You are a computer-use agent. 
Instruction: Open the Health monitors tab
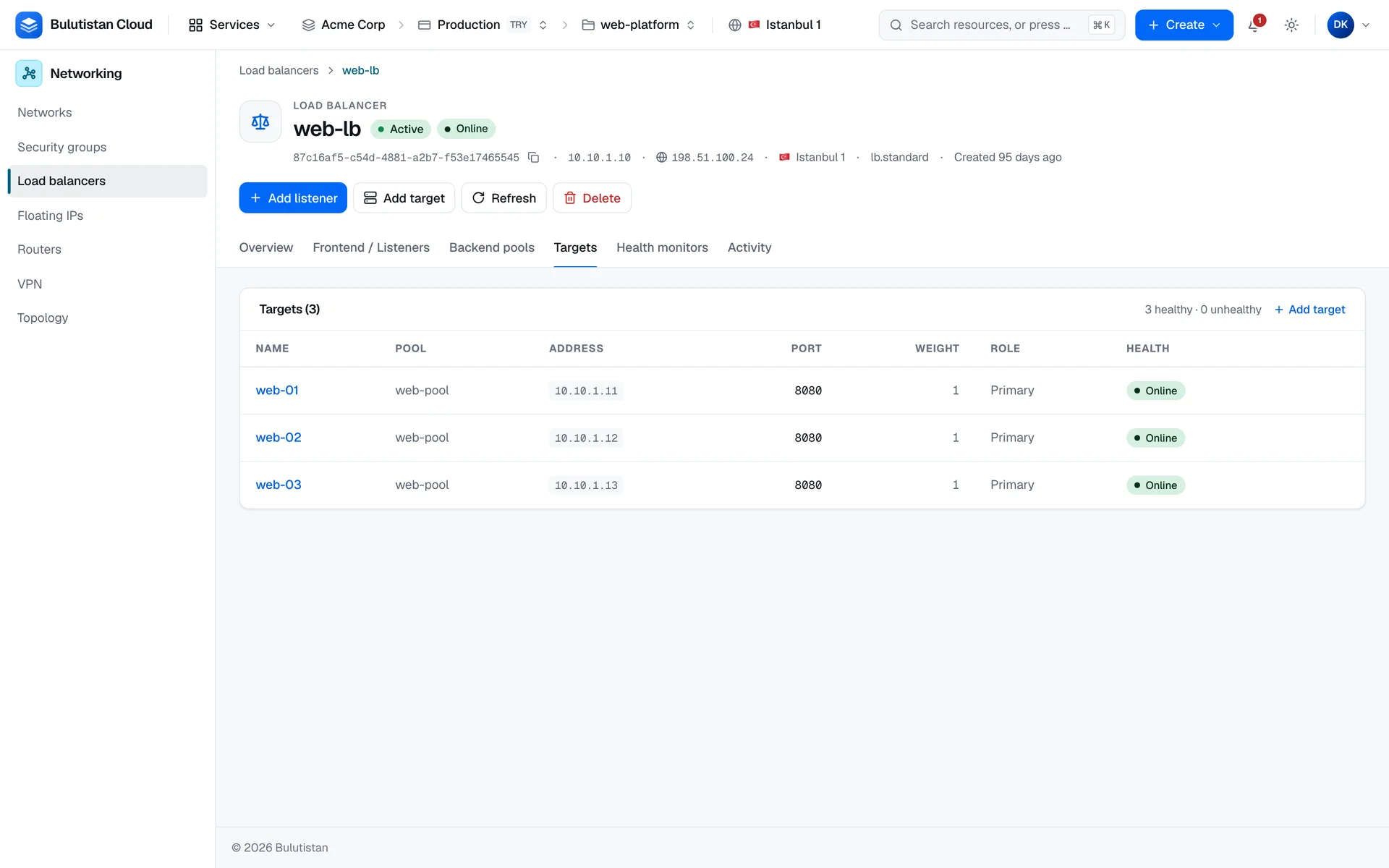[662, 247]
